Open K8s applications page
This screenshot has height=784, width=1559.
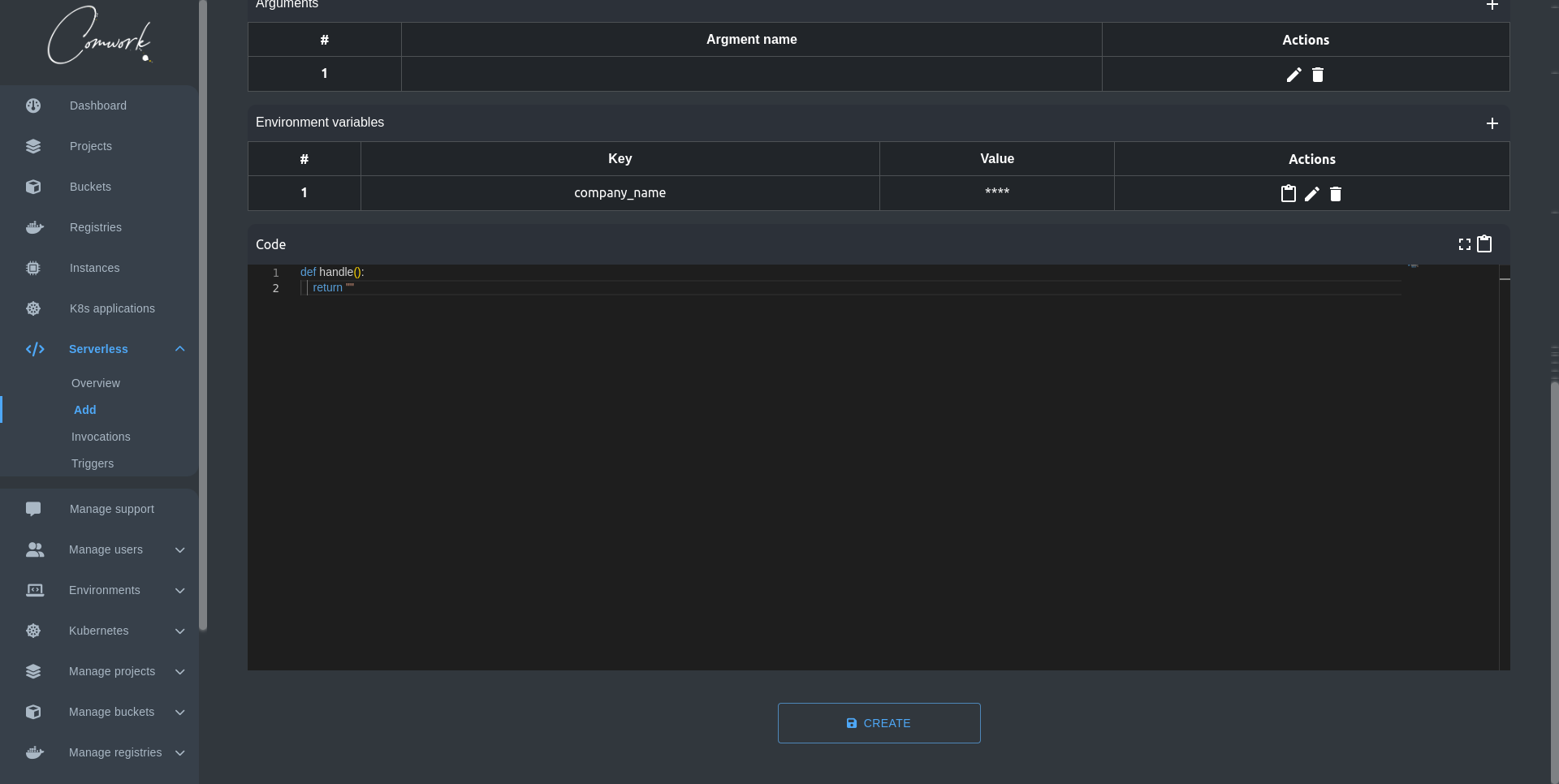112,308
